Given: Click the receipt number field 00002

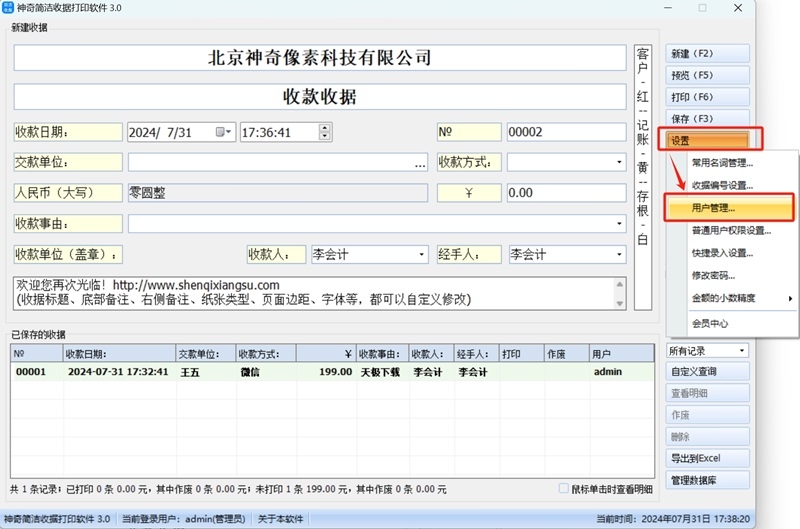Looking at the screenshot, I should (566, 132).
